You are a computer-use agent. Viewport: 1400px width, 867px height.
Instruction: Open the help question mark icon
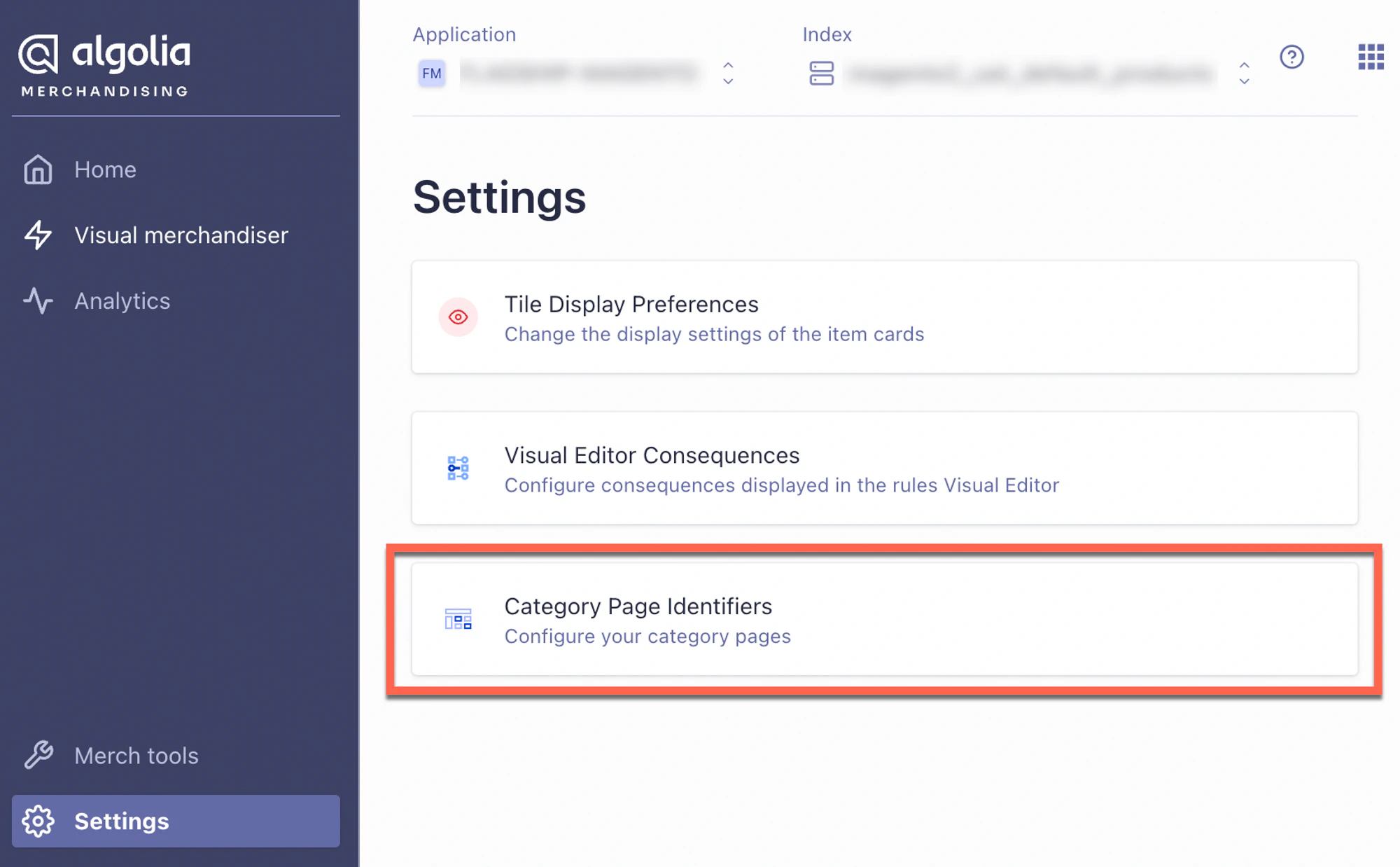(x=1291, y=57)
